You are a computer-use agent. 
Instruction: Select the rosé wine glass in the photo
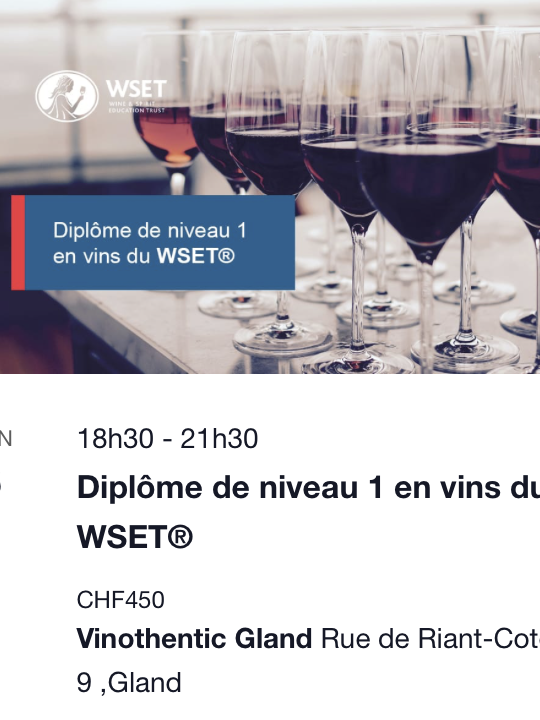coord(168,138)
